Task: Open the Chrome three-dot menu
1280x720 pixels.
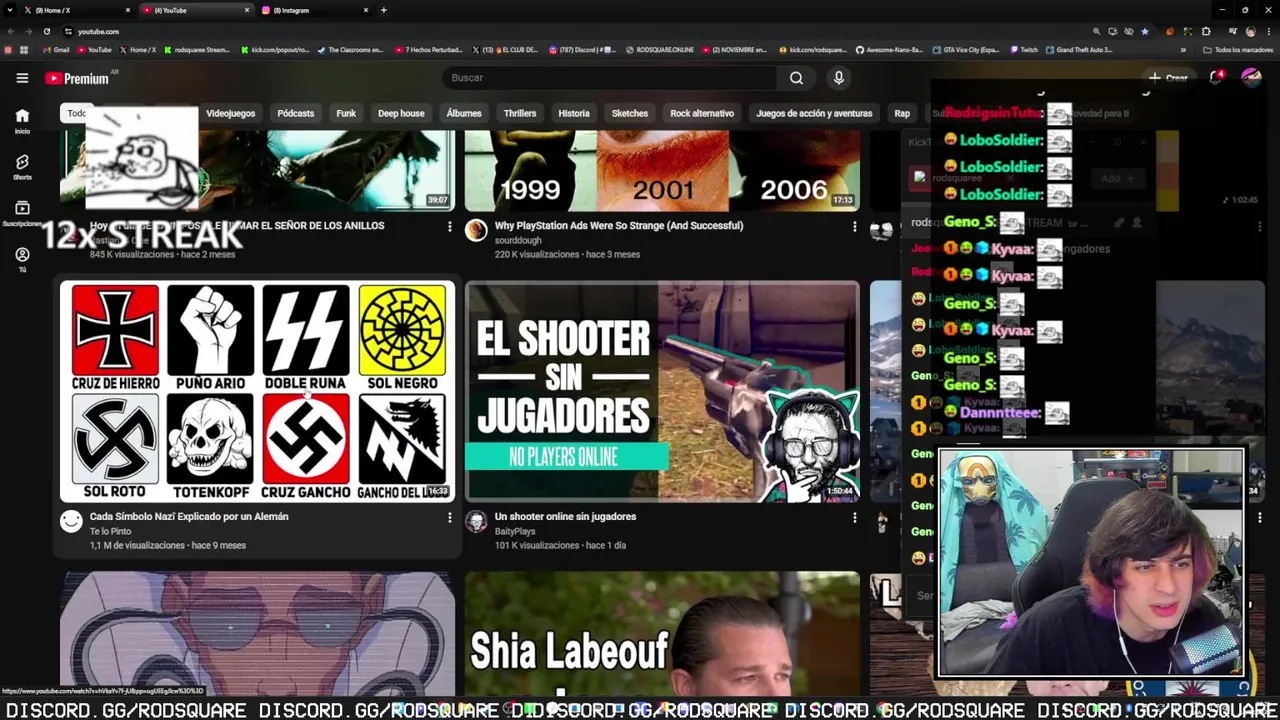Action: pos(1269,31)
